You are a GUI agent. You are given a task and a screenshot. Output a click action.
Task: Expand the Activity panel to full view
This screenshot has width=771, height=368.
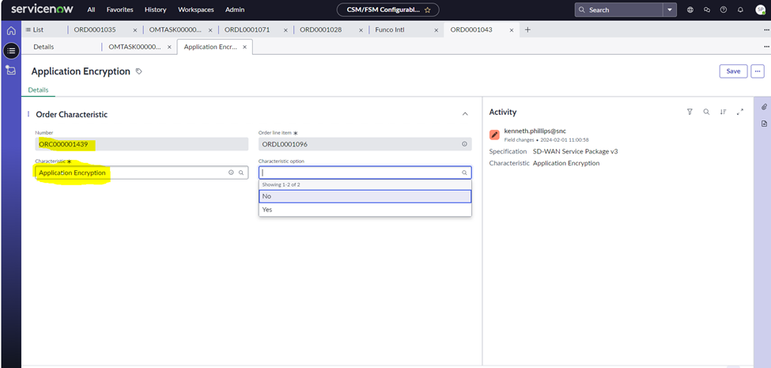pos(740,112)
